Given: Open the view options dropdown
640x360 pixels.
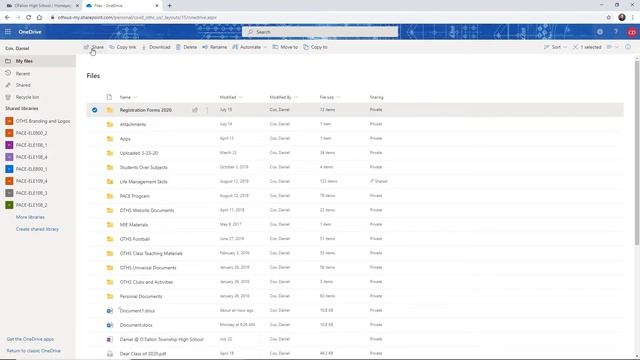Looking at the screenshot, I should [612, 47].
